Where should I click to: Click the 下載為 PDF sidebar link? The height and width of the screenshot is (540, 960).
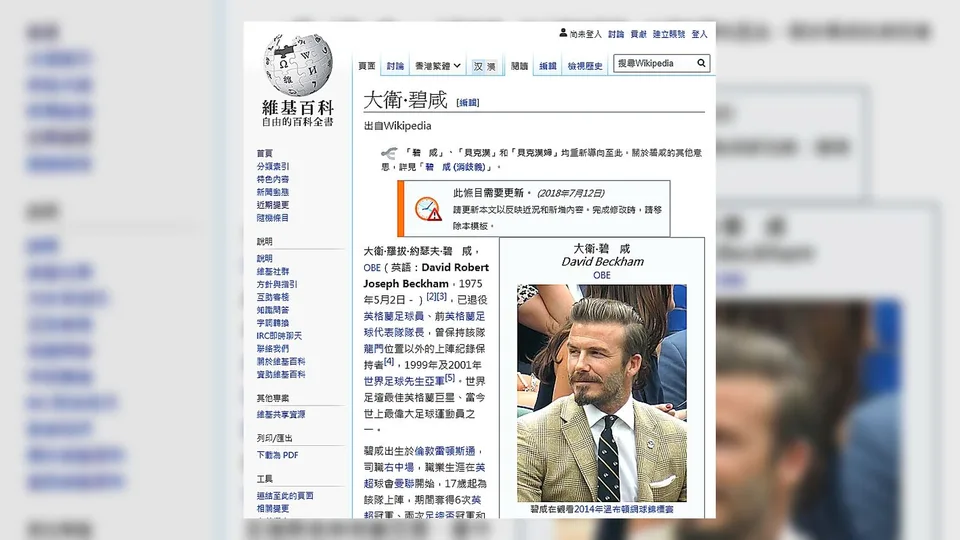coord(277,455)
